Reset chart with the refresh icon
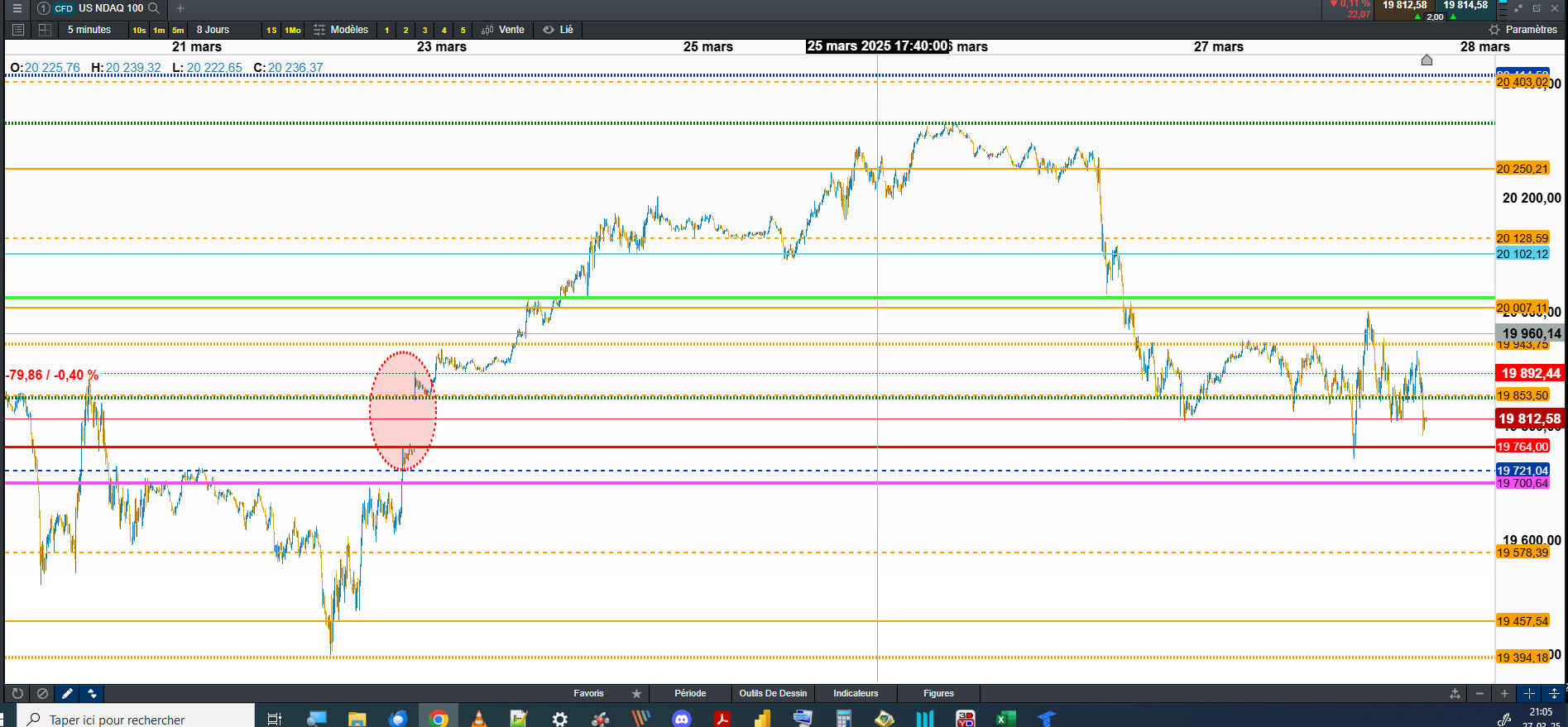Viewport: 1568px width, 727px height. pyautogui.click(x=17, y=694)
